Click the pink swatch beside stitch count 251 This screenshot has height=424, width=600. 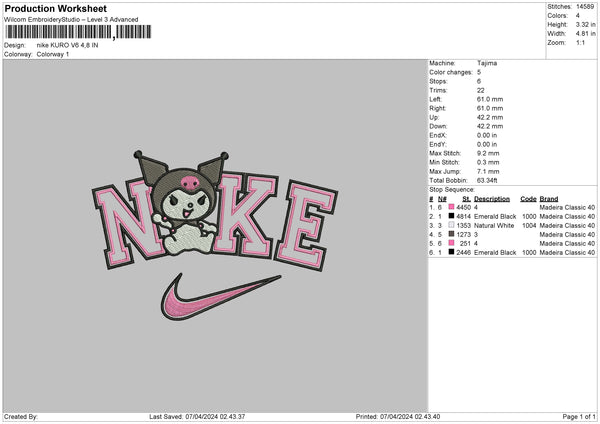452,243
